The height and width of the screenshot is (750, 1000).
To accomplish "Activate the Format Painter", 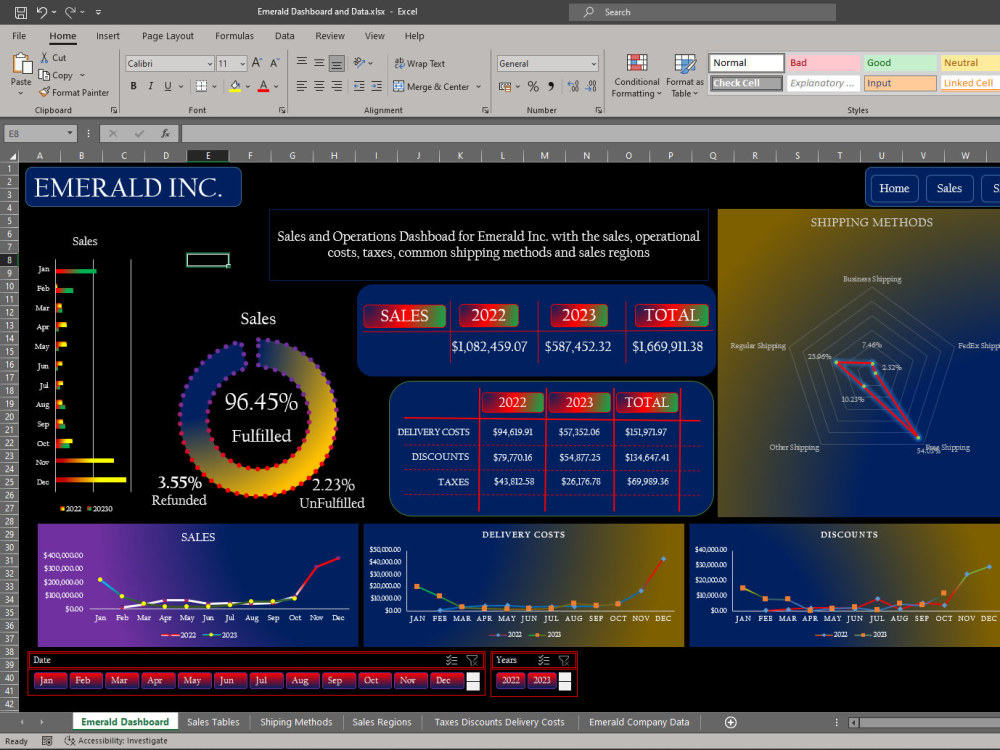I will click(x=75, y=92).
